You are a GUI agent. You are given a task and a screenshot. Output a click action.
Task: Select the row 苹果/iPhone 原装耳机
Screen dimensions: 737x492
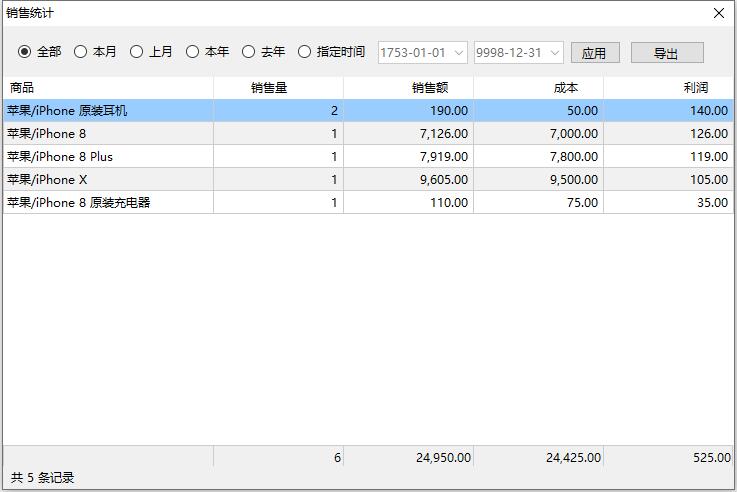368,110
